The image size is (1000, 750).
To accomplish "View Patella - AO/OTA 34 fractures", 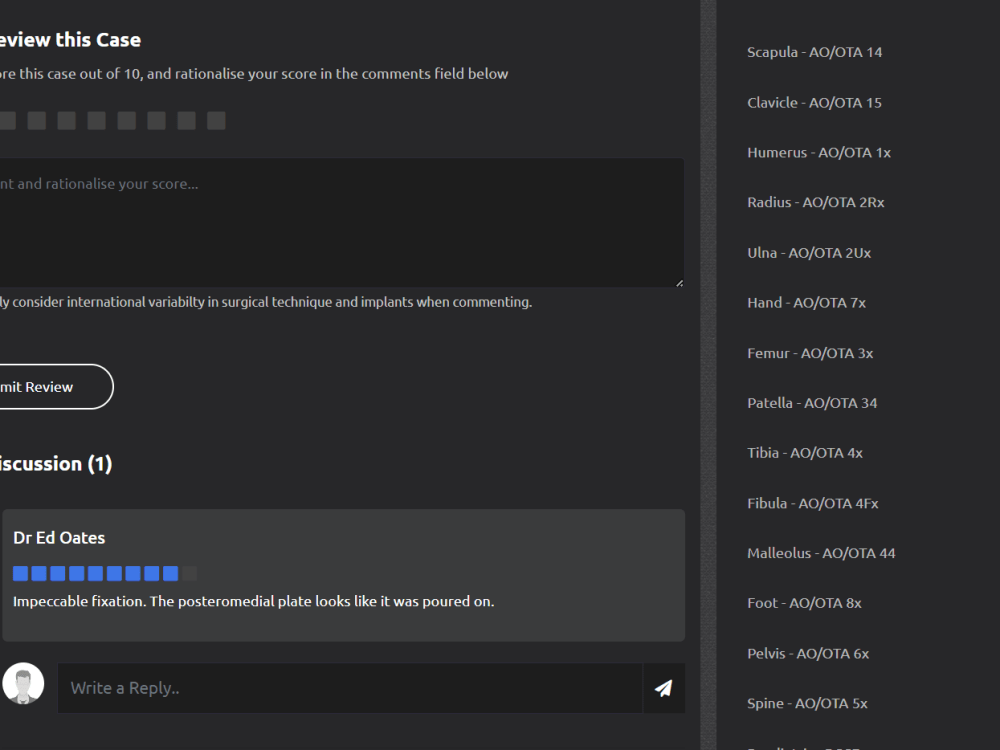I will [x=812, y=402].
